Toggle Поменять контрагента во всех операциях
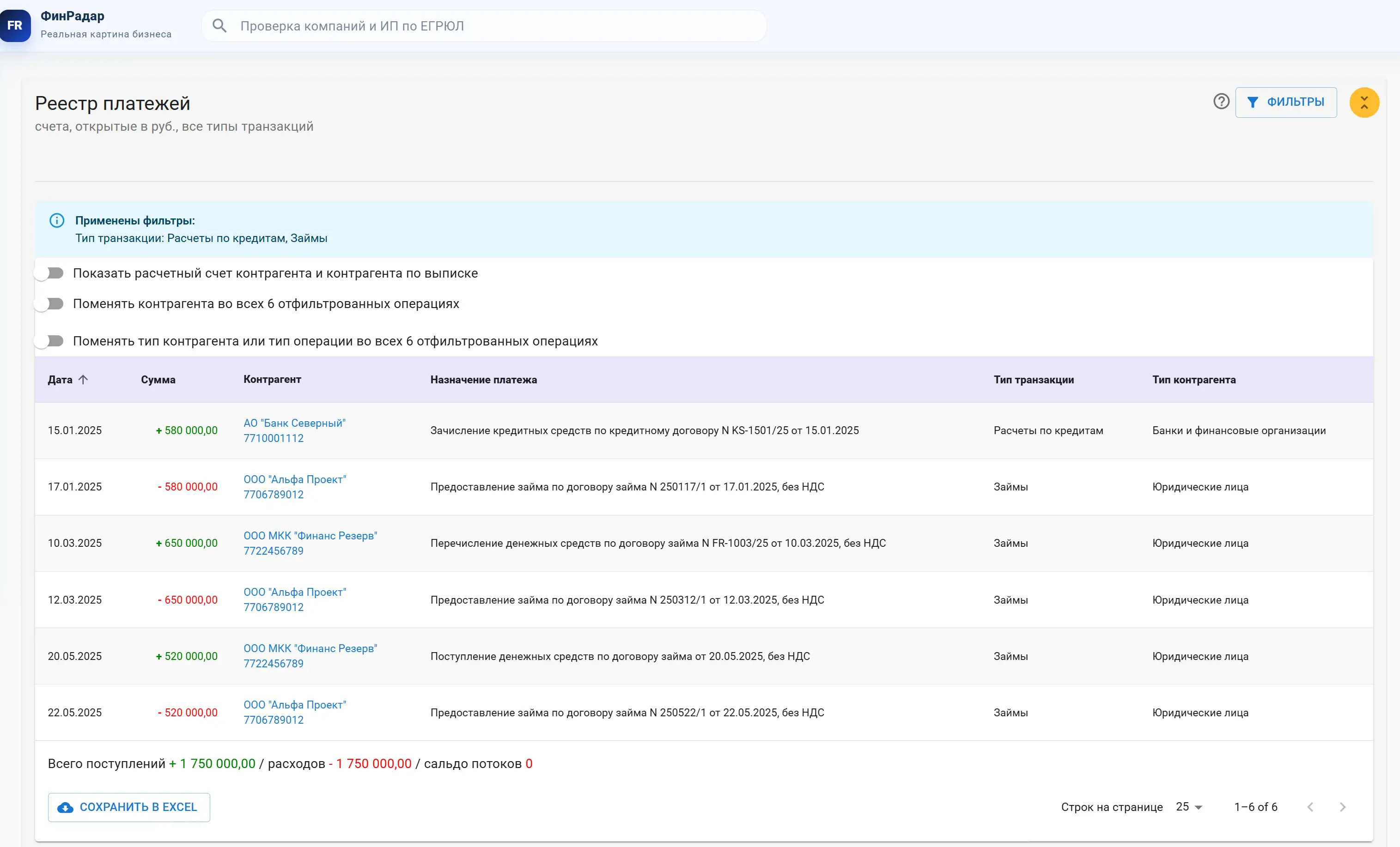The width and height of the screenshot is (1400, 847). click(49, 304)
